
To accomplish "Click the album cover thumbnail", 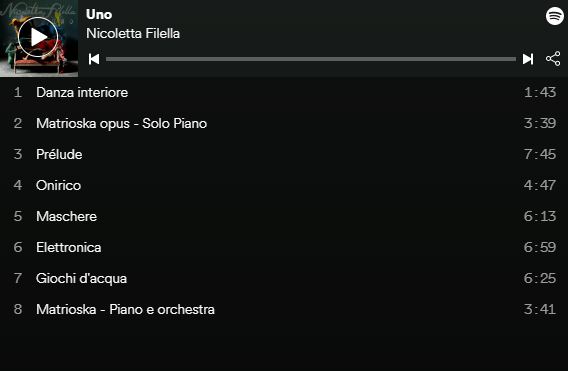I will coord(39,38).
